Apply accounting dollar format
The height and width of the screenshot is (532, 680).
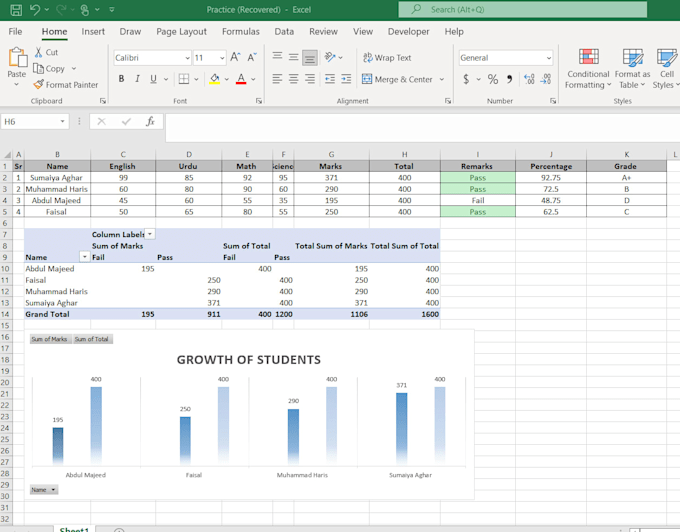tap(466, 79)
